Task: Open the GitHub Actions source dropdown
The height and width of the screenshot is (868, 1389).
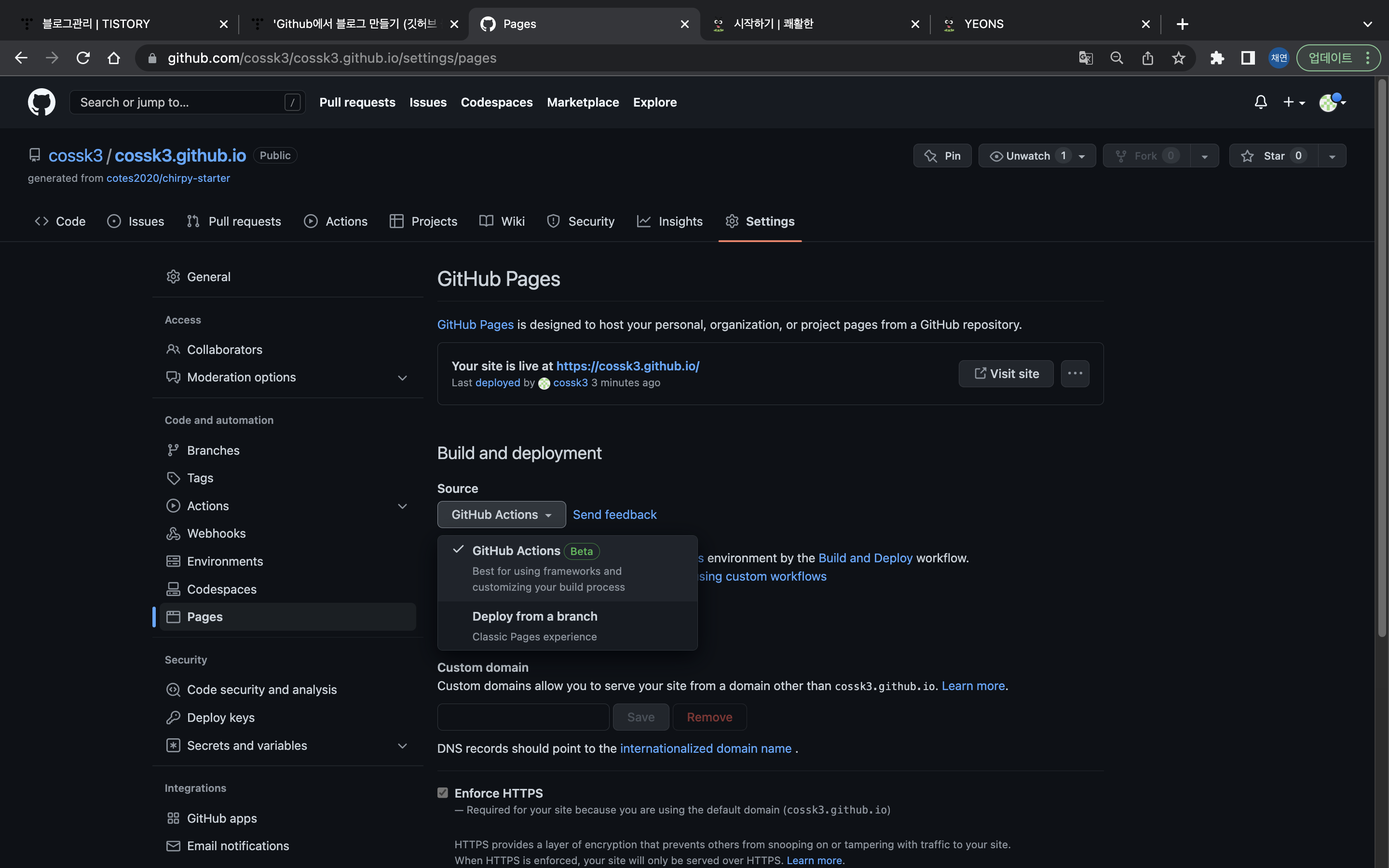Action: click(x=501, y=515)
